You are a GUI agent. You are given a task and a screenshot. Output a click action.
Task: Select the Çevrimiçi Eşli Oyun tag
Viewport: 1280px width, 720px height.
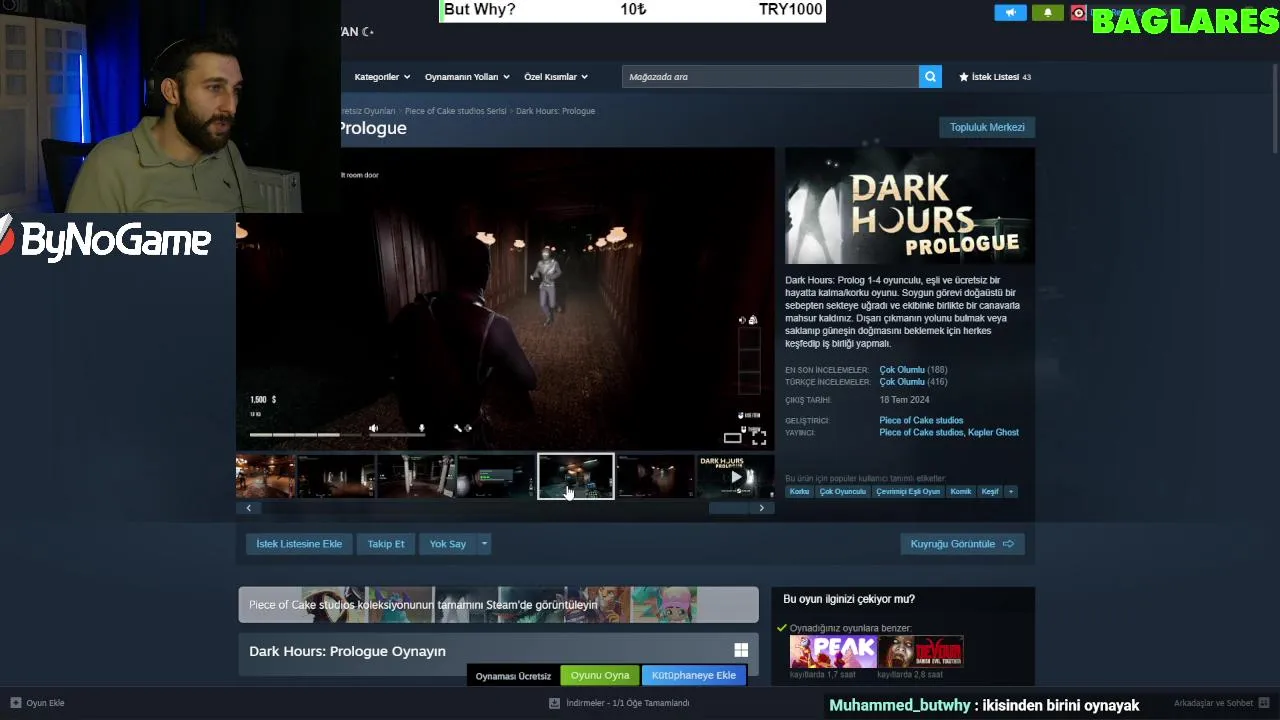908,492
